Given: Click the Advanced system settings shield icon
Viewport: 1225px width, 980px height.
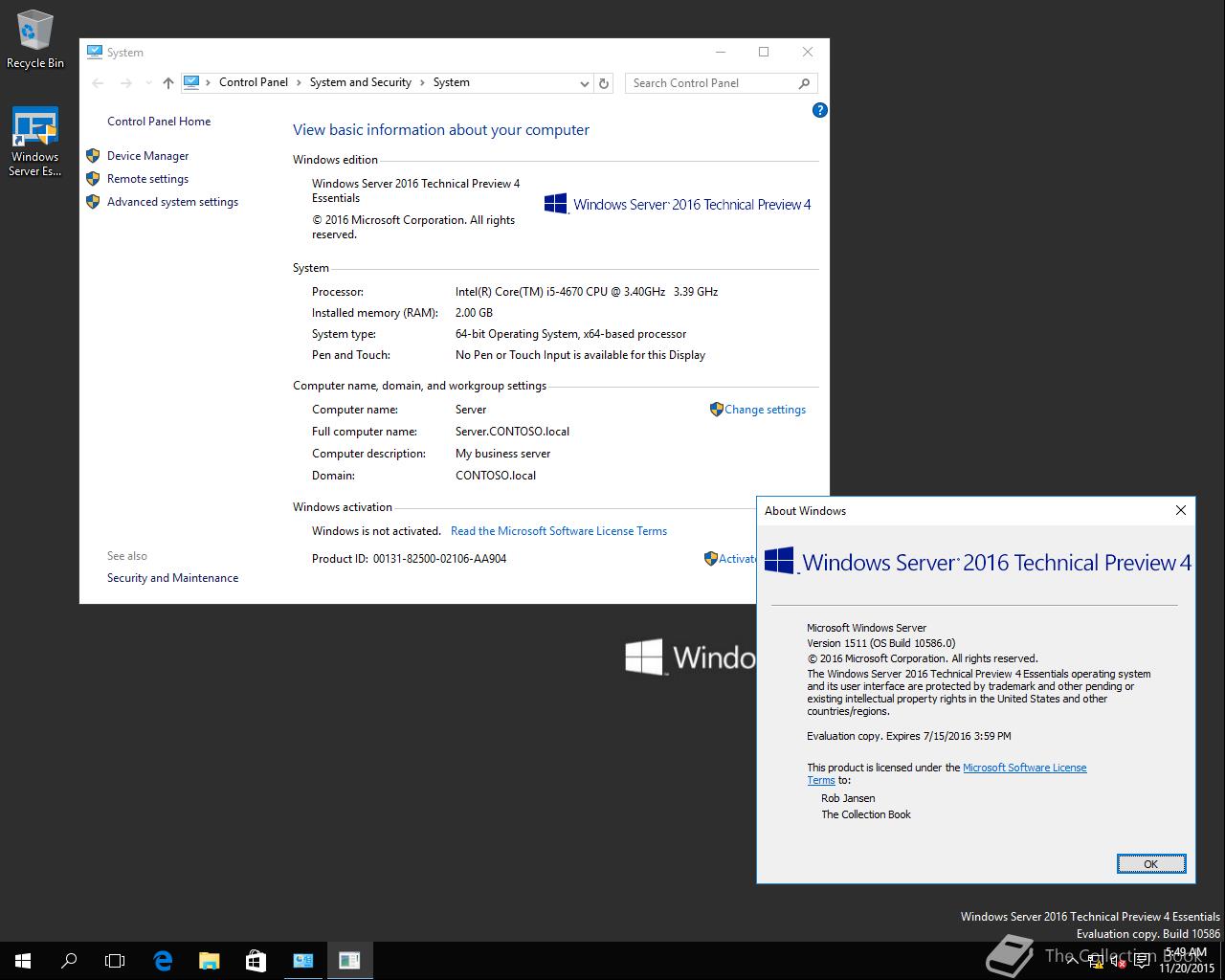Looking at the screenshot, I should coord(93,202).
